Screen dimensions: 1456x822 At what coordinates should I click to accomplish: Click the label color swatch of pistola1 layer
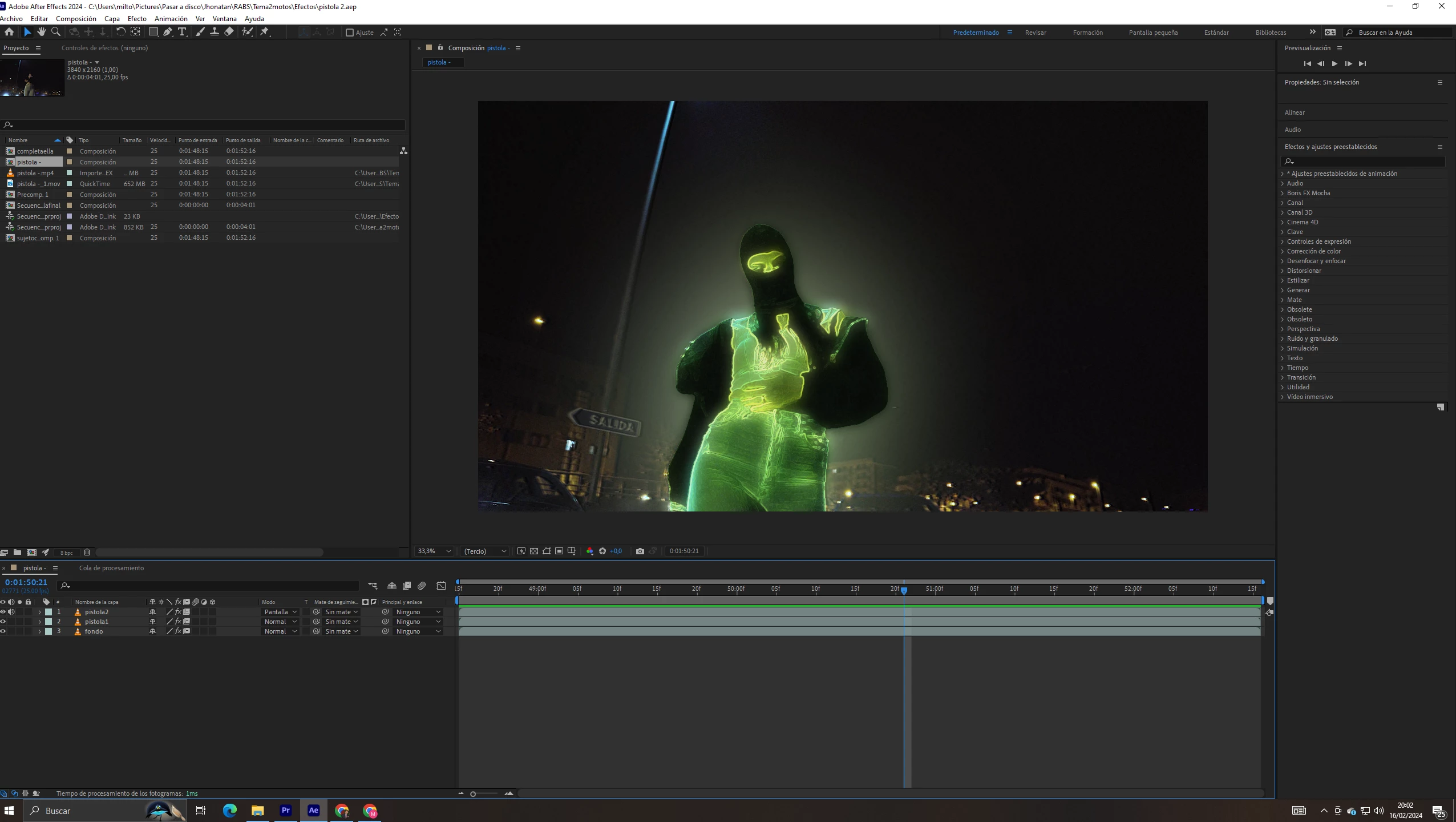click(x=48, y=622)
